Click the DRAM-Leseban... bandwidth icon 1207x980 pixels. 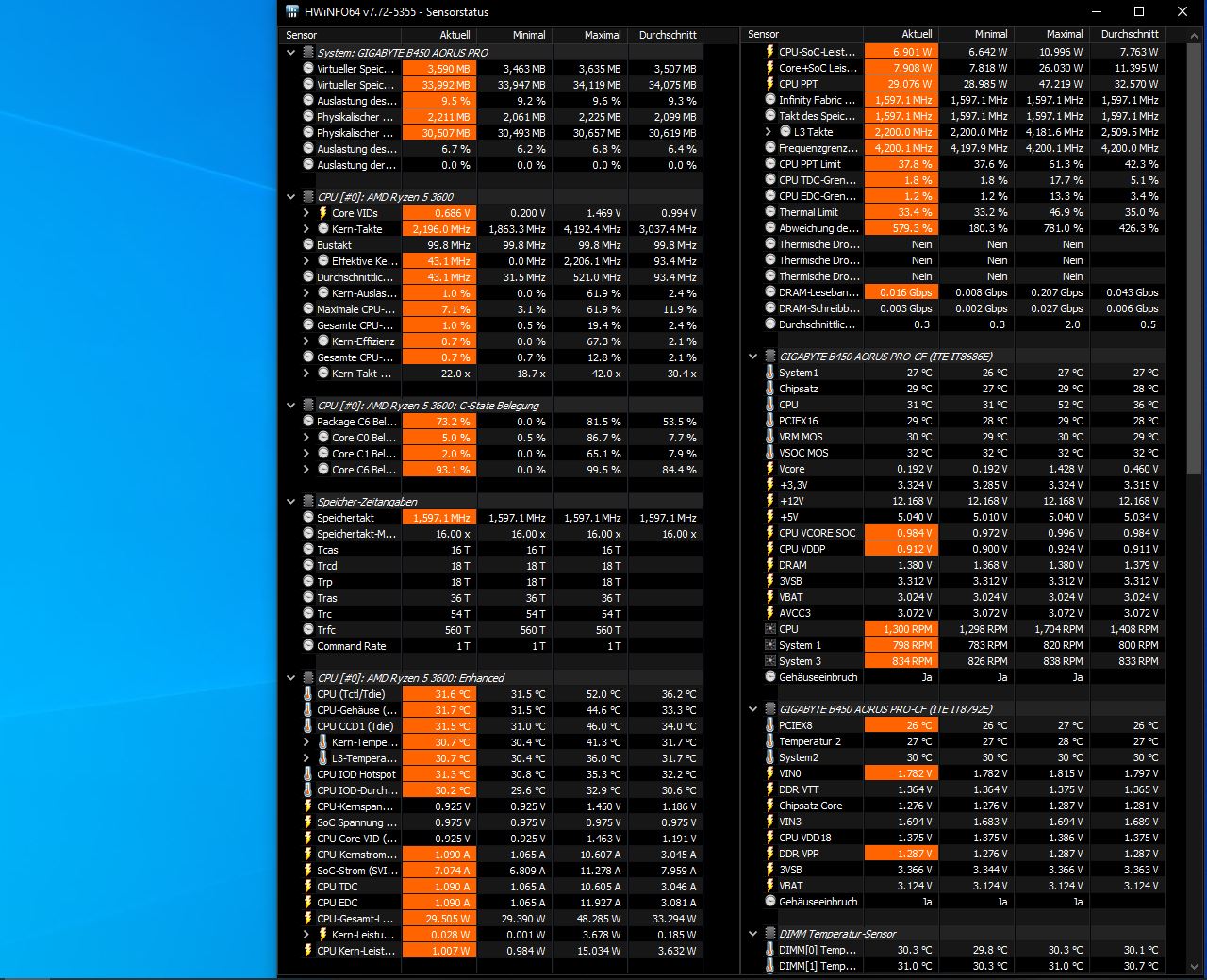coord(770,292)
